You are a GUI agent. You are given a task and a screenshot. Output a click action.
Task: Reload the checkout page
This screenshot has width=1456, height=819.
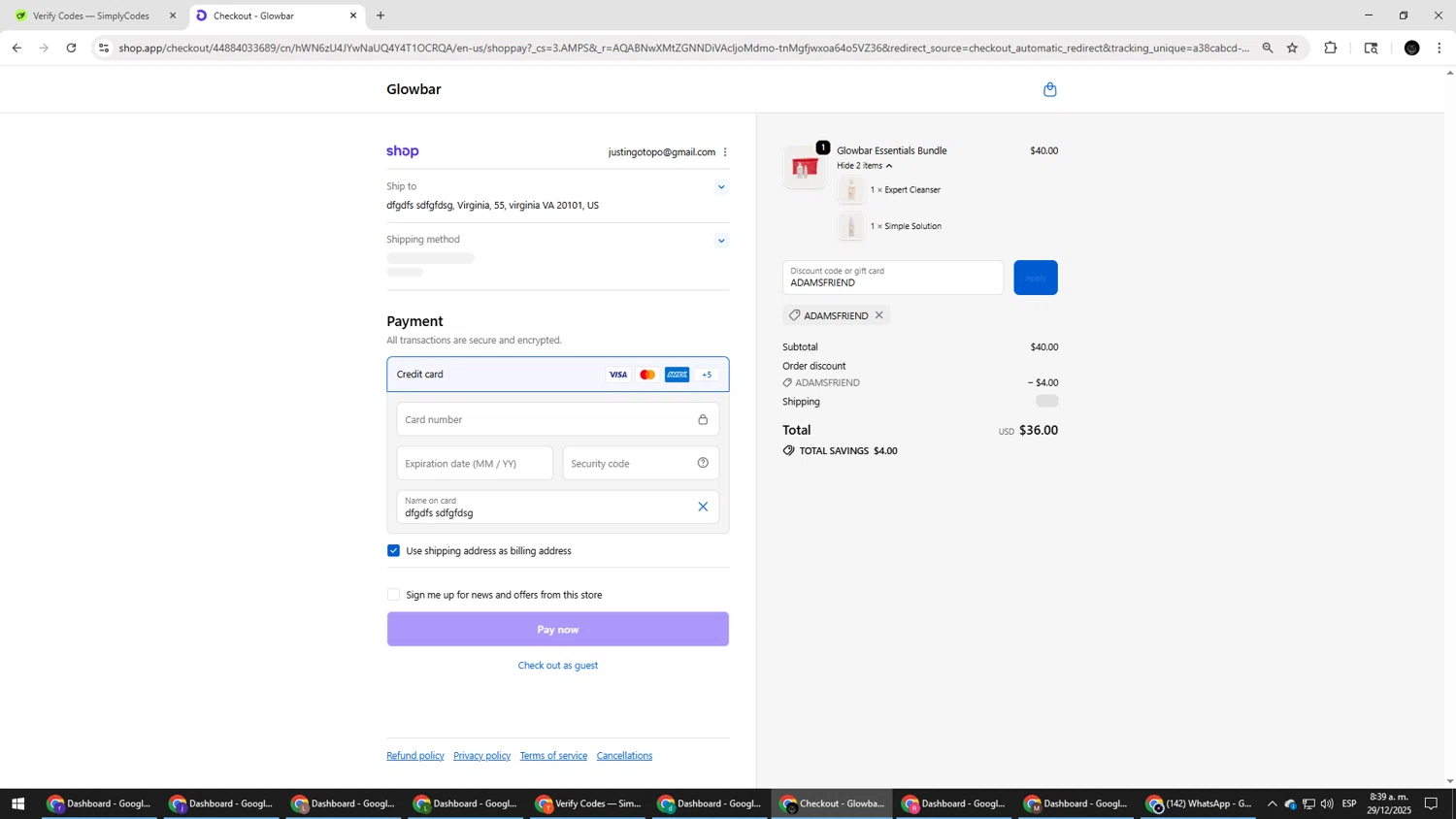click(71, 48)
